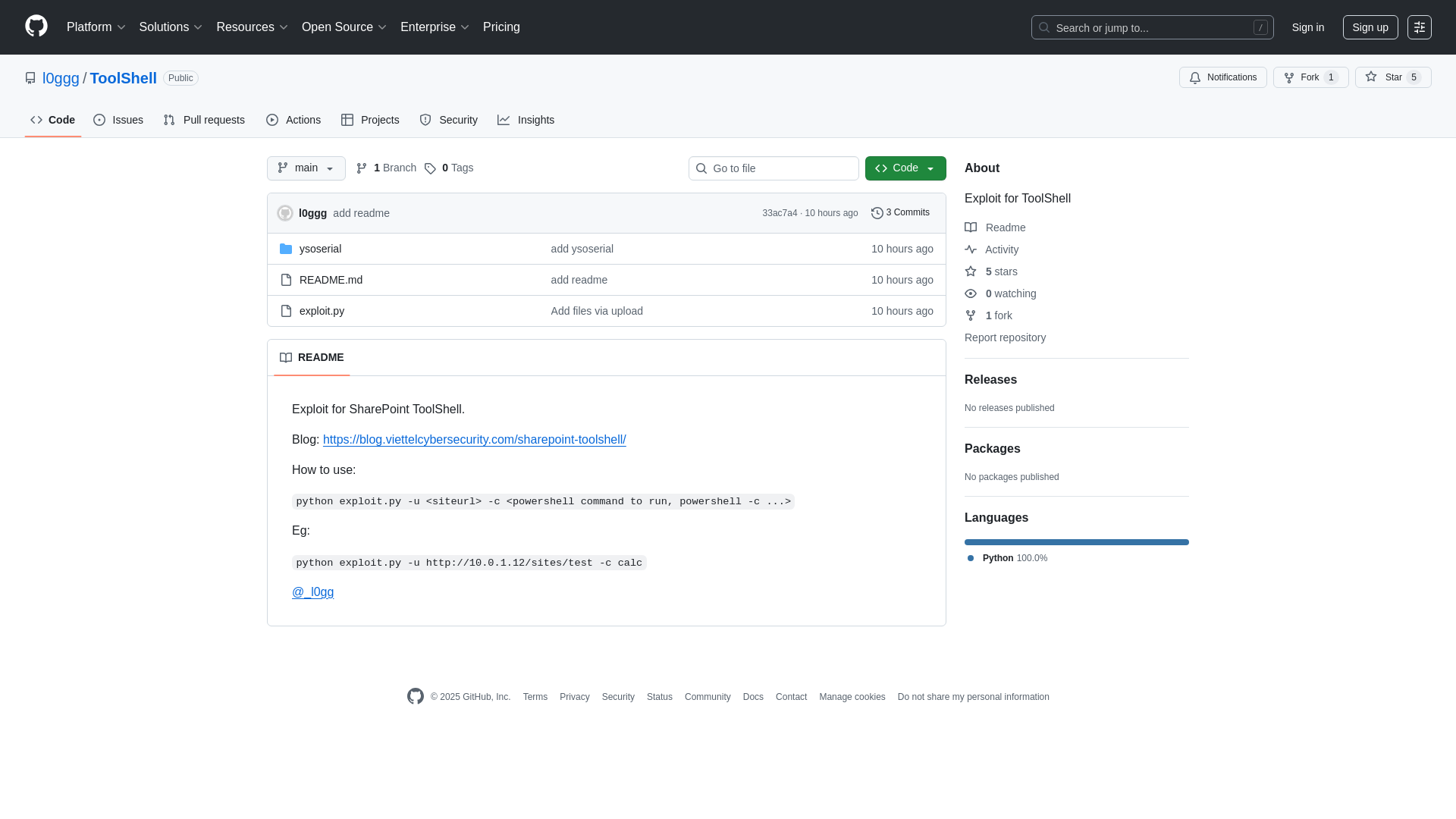This screenshot has width=1456, height=819.
Task: Open the ysoserial folder icon
Action: pos(287,248)
